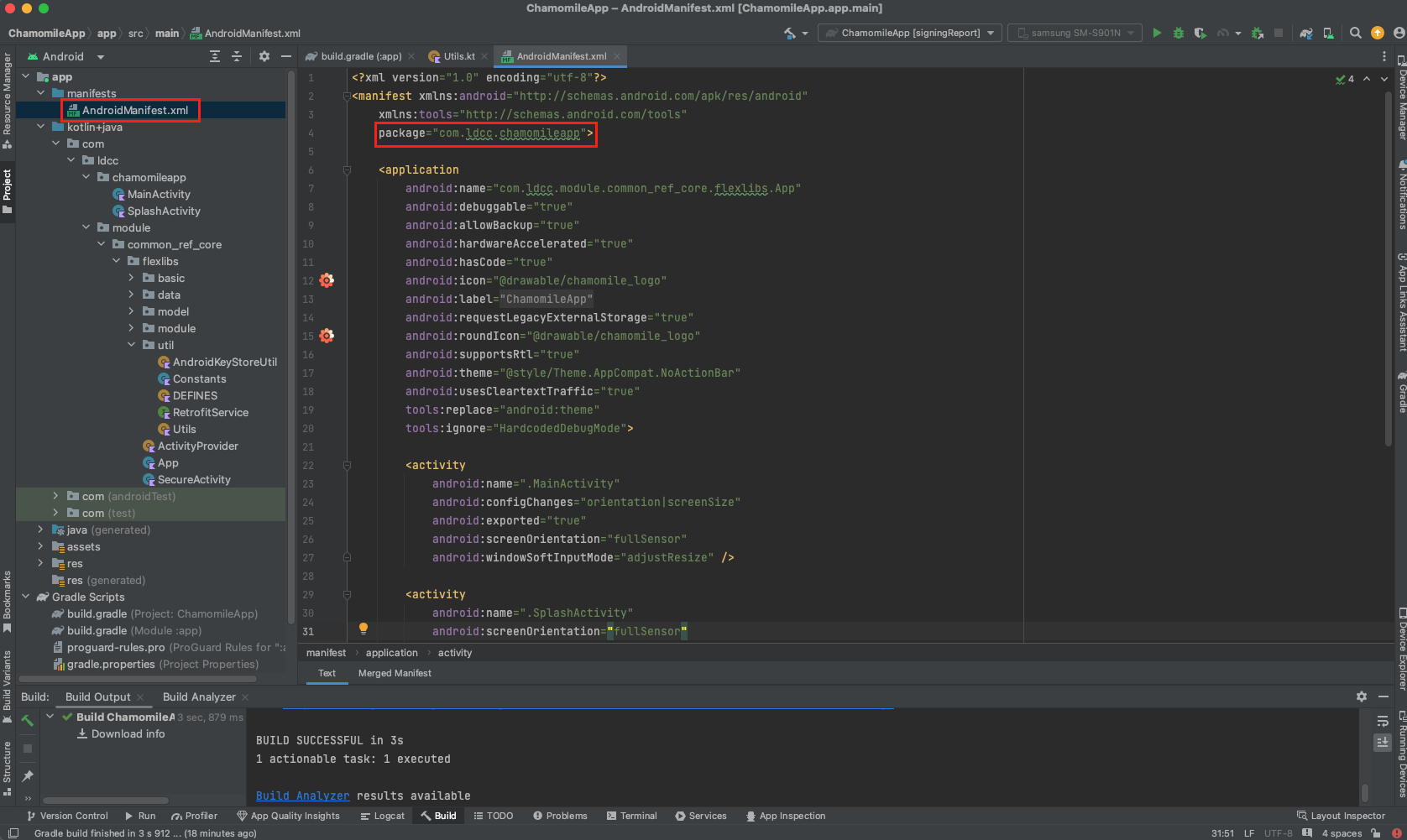Open samsung SM-S901N device dropdown
Image resolution: width=1407 pixels, height=840 pixels.
[x=1075, y=33]
